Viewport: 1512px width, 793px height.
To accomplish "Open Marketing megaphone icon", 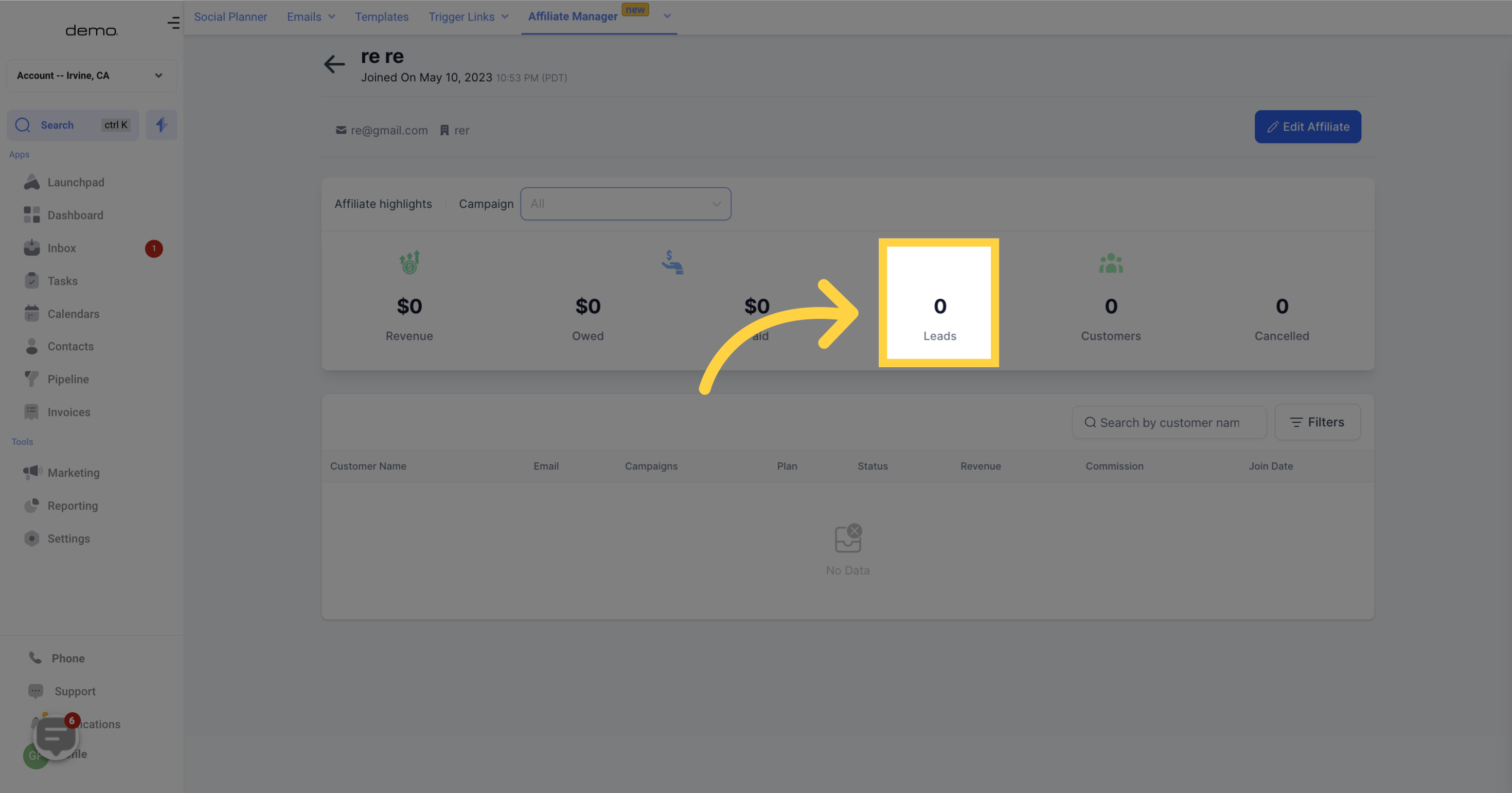I will pyautogui.click(x=32, y=472).
